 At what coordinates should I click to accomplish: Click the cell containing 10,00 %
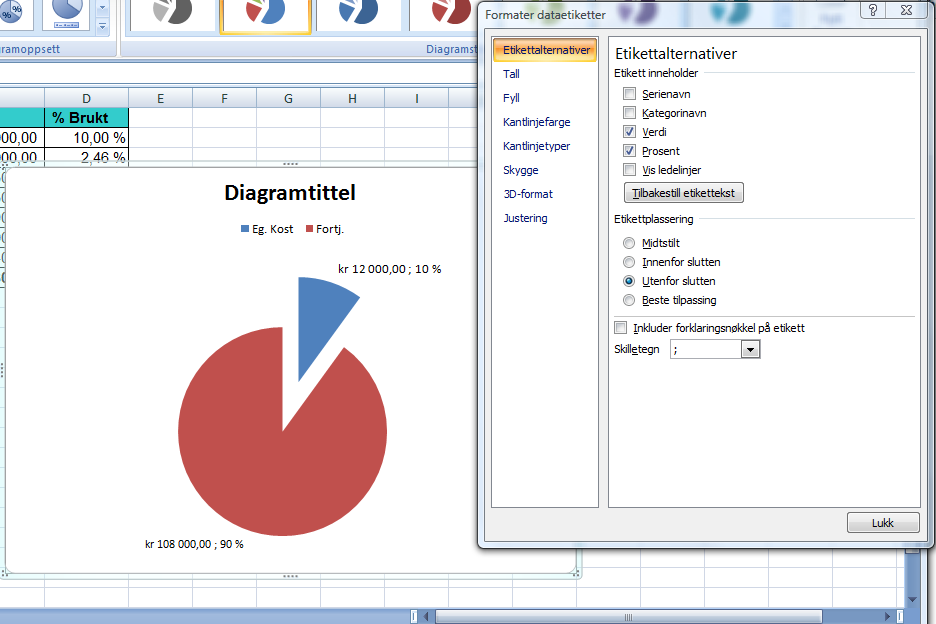tap(87, 138)
